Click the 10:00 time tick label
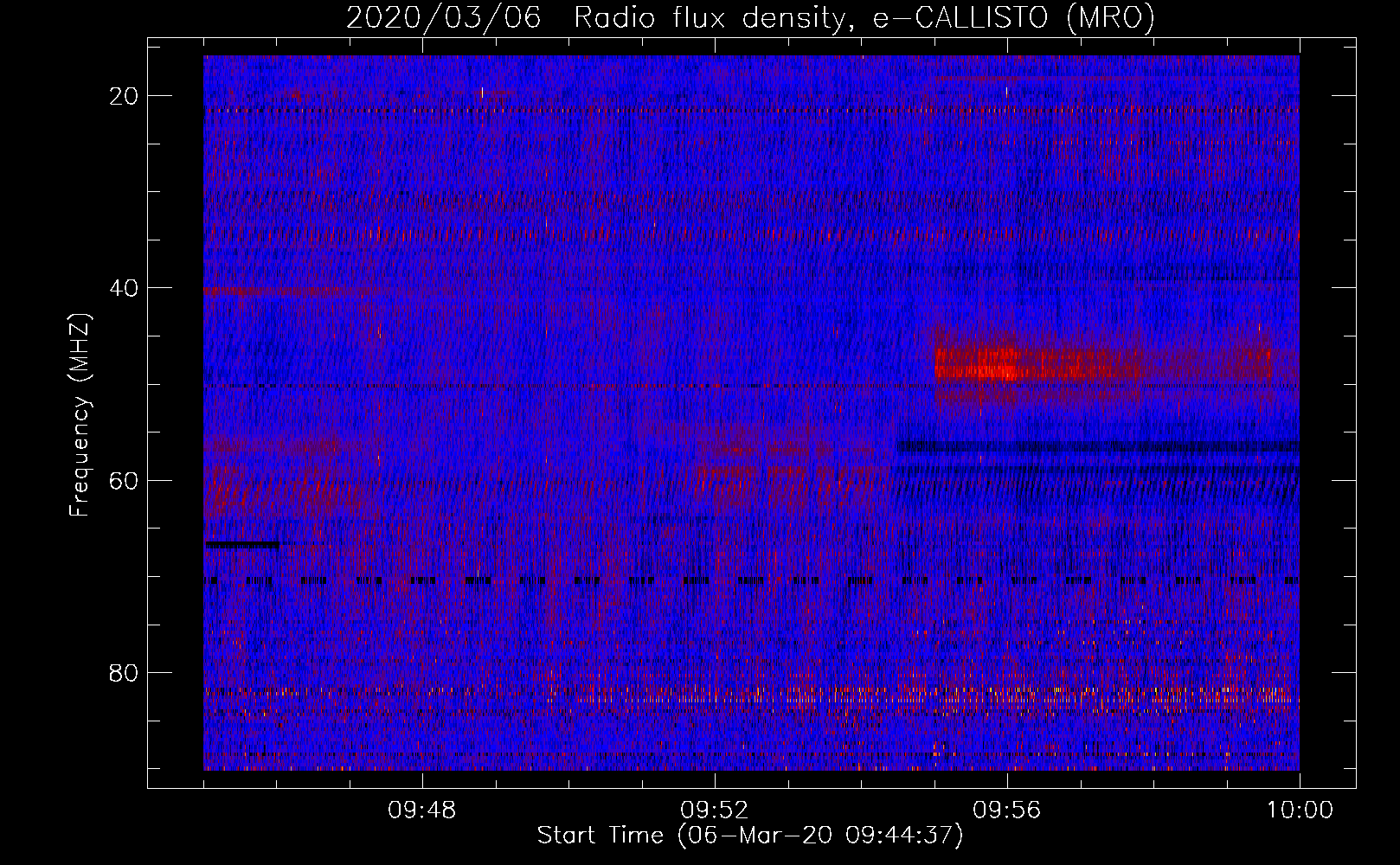1400x865 pixels. tap(1300, 811)
